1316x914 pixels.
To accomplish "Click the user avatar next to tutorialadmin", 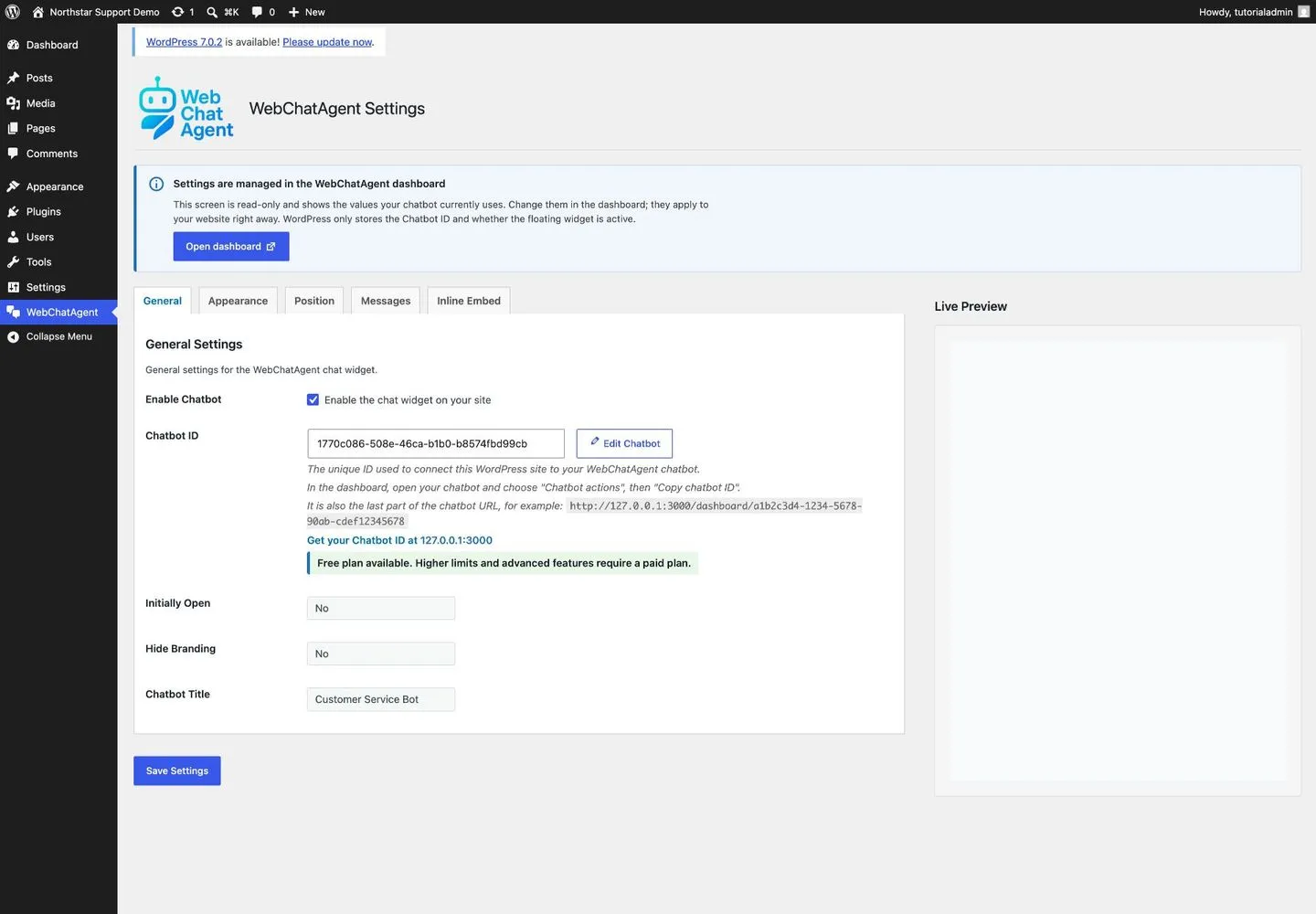I will point(1304,12).
